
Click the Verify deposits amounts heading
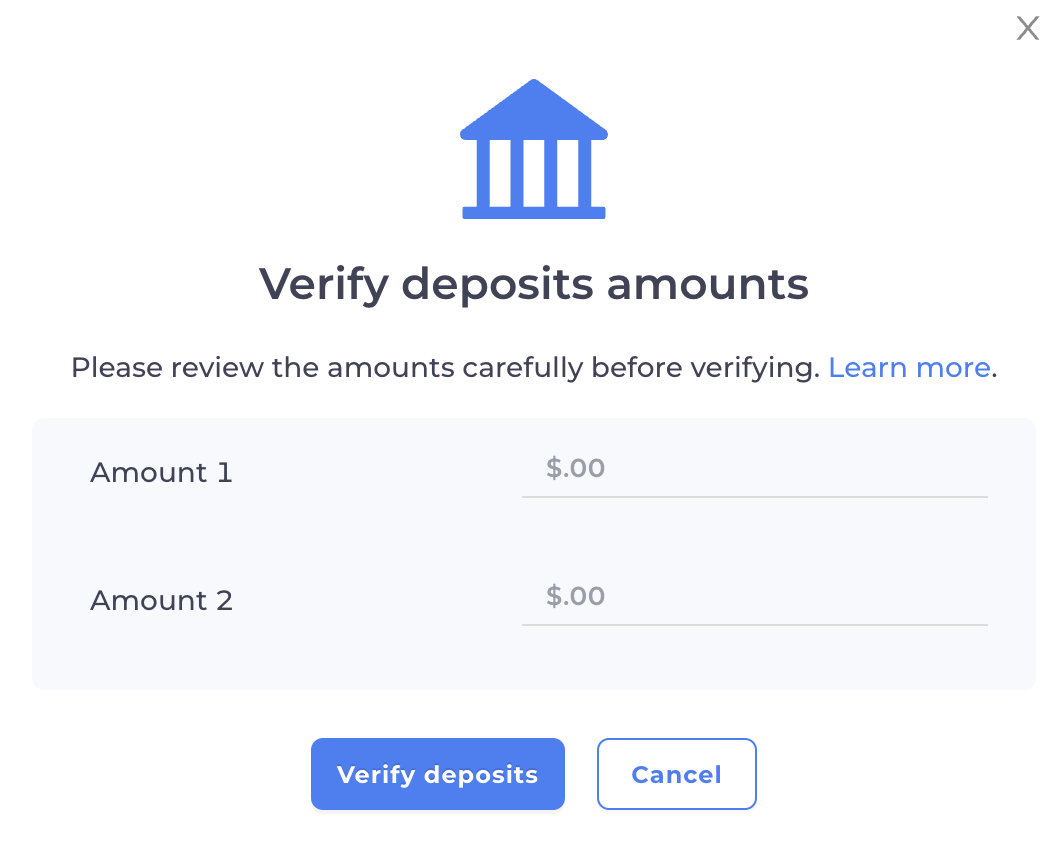tap(533, 284)
